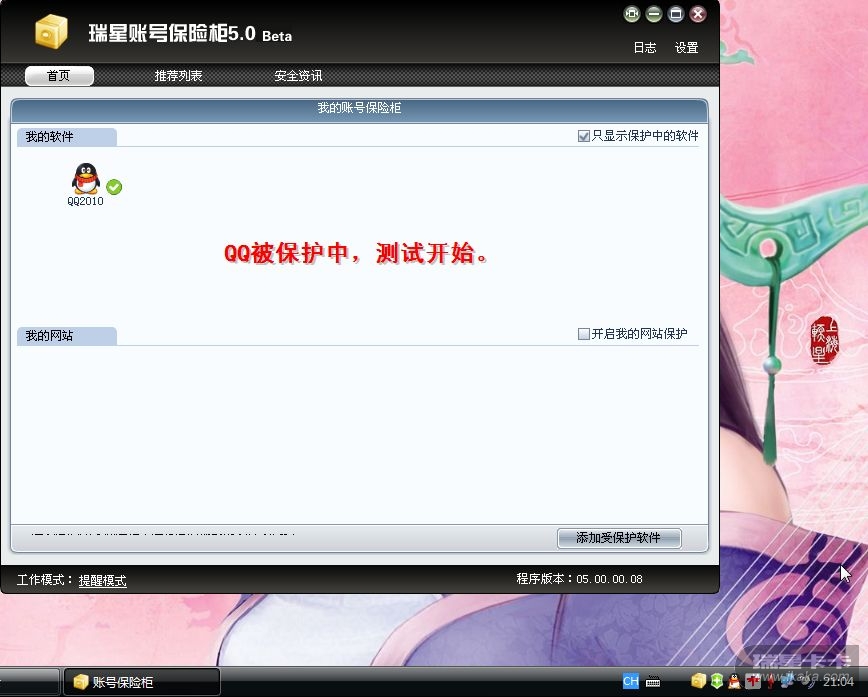Click the 提醒模式 work mode link
The image size is (868, 697).
click(102, 580)
